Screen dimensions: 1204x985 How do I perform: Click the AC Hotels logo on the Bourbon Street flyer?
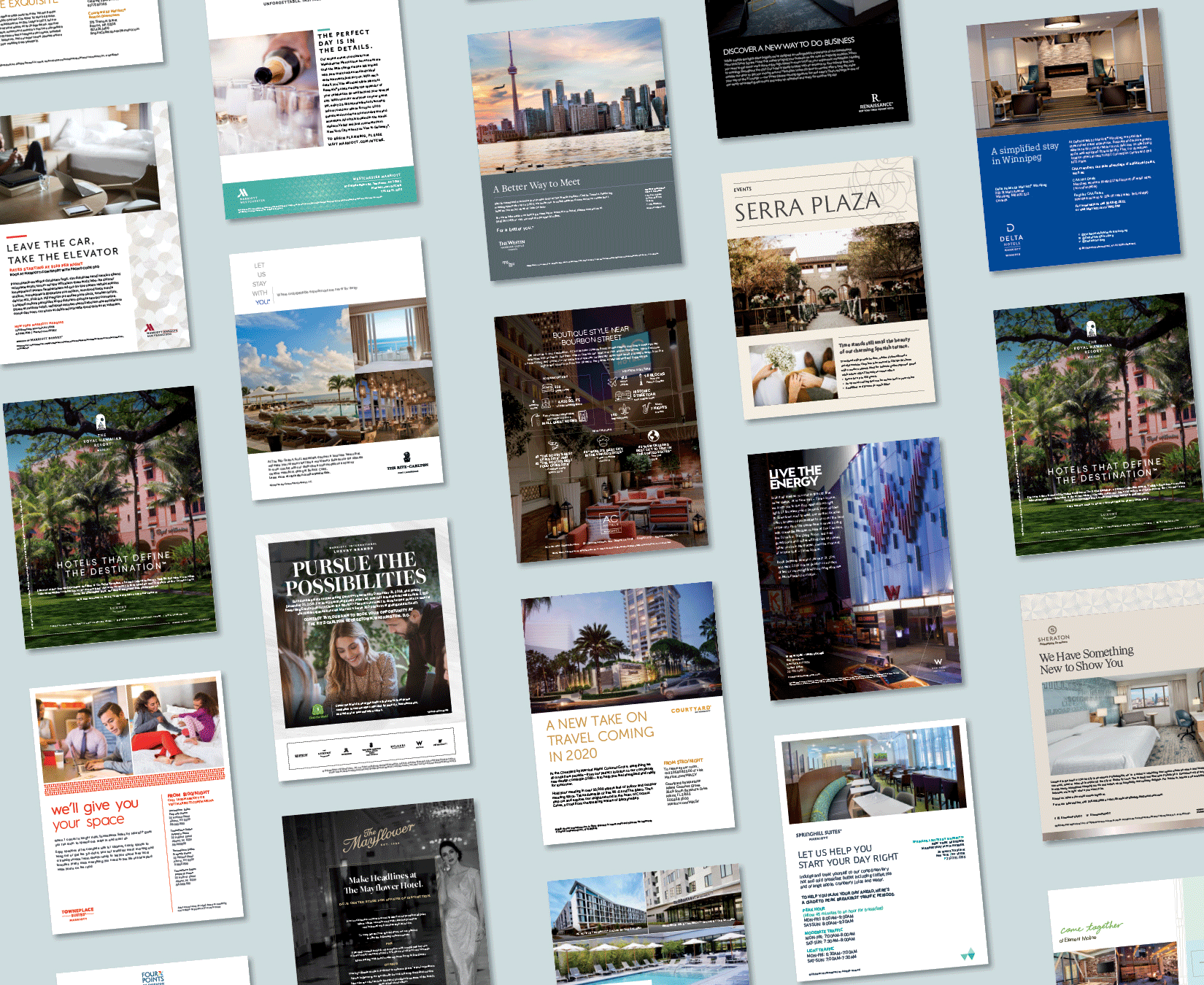(x=611, y=522)
